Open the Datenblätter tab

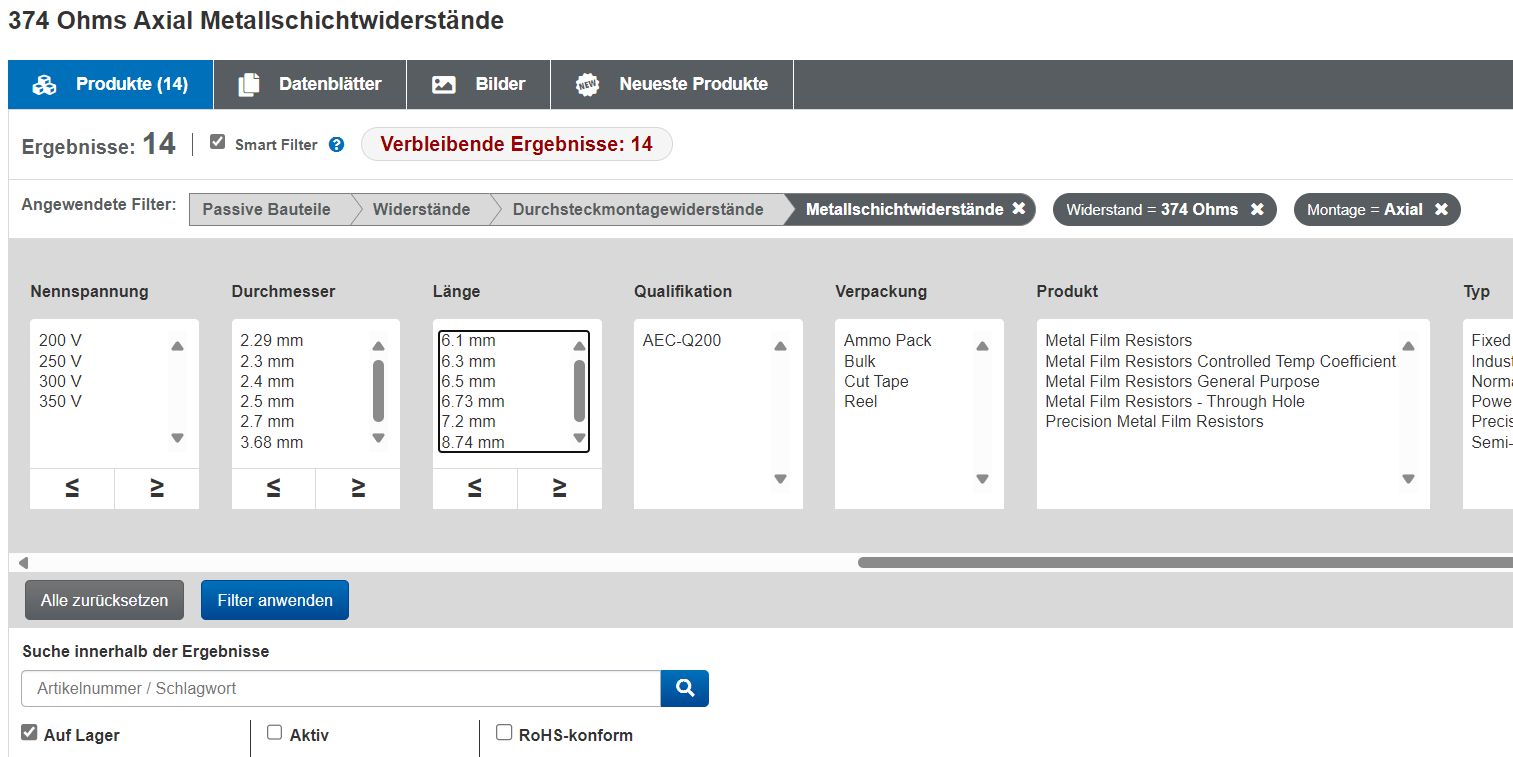point(310,84)
